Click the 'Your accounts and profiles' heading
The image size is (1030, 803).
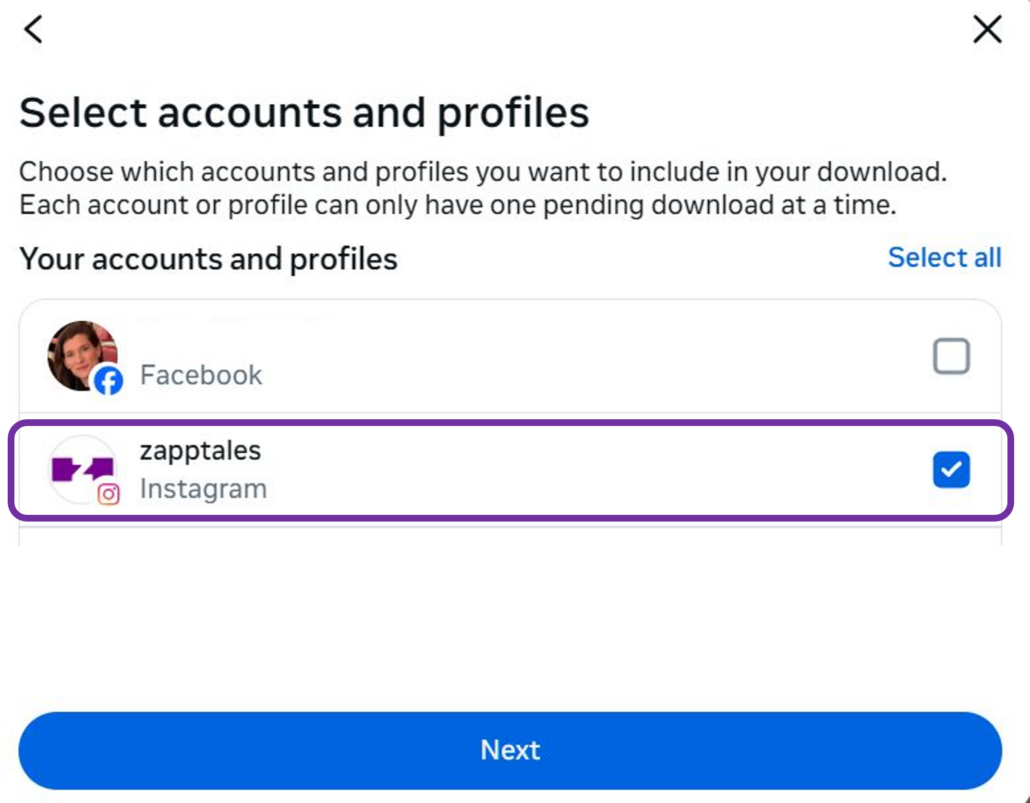[x=209, y=259]
